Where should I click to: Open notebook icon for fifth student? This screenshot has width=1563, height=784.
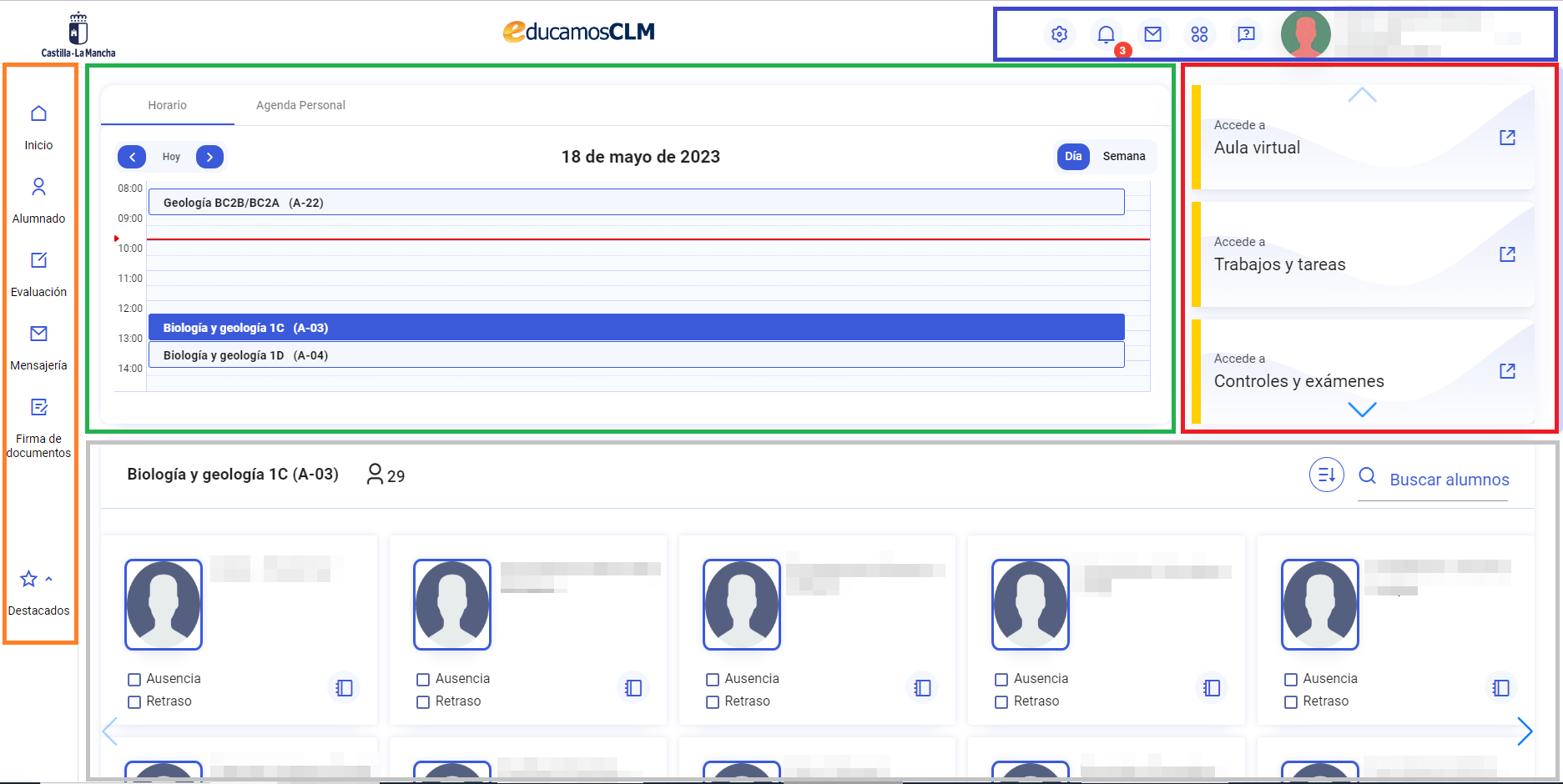tap(1500, 688)
